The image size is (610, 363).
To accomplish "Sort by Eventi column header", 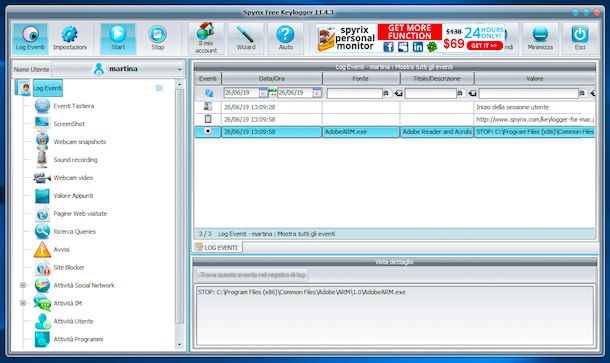I will tap(208, 79).
